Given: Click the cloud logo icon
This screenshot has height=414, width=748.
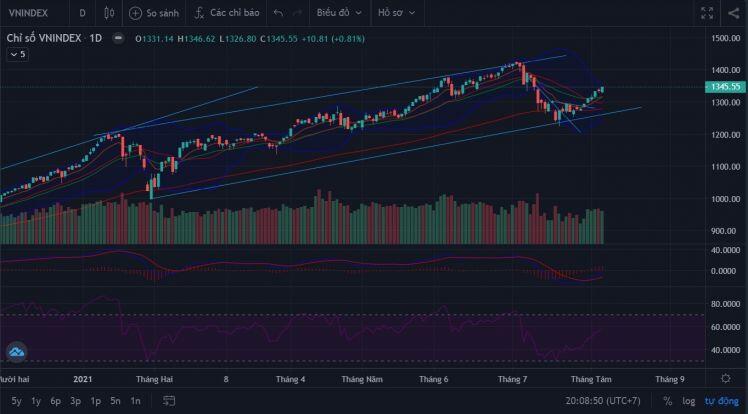Looking at the screenshot, I should [x=16, y=352].
